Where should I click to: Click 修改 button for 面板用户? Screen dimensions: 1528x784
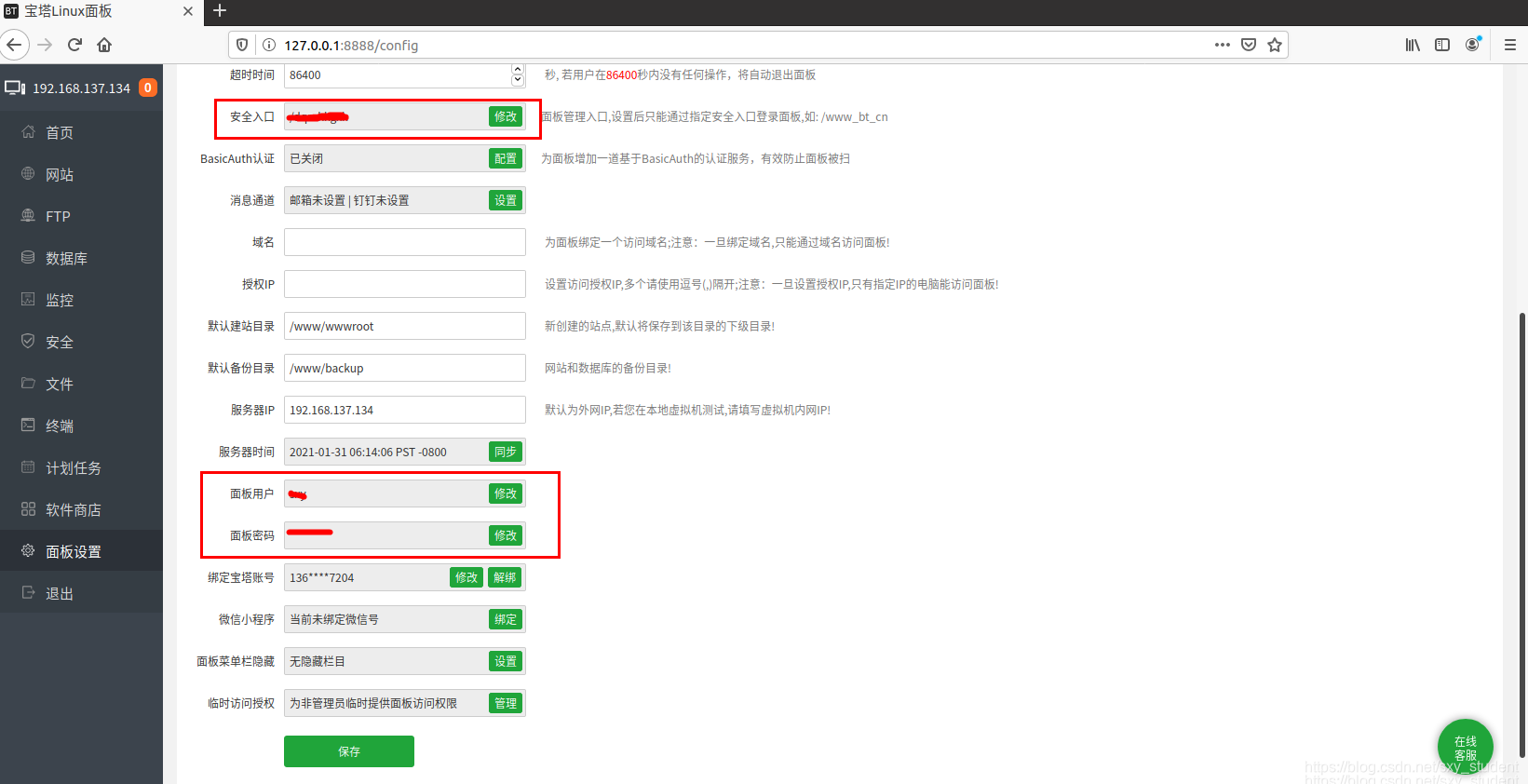click(x=506, y=493)
